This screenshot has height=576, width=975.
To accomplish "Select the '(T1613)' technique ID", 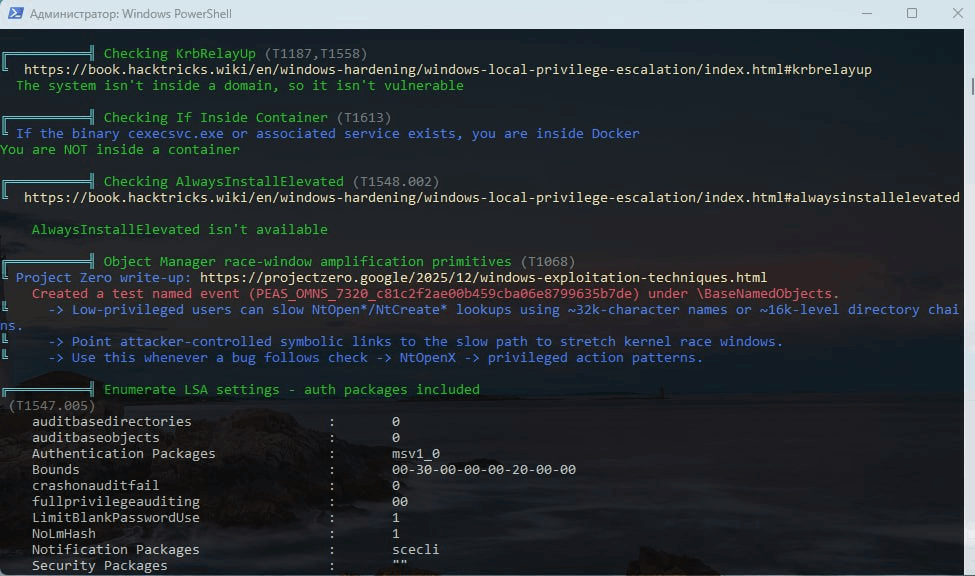I will pos(364,118).
